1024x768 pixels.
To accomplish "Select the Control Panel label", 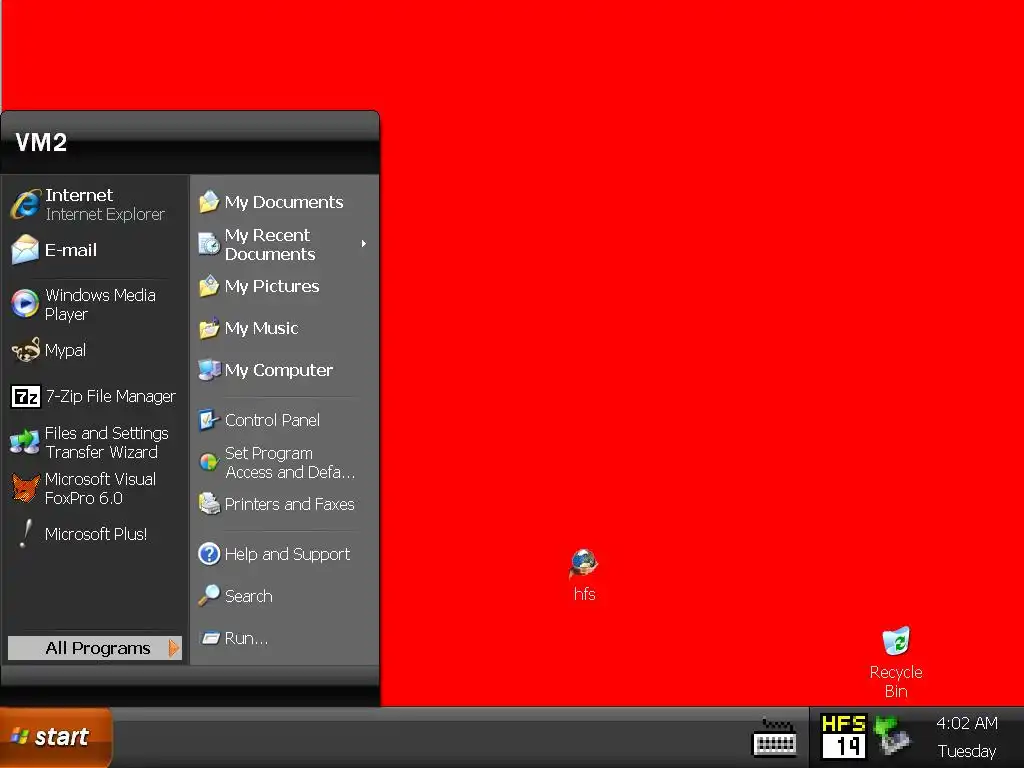I will [x=272, y=420].
